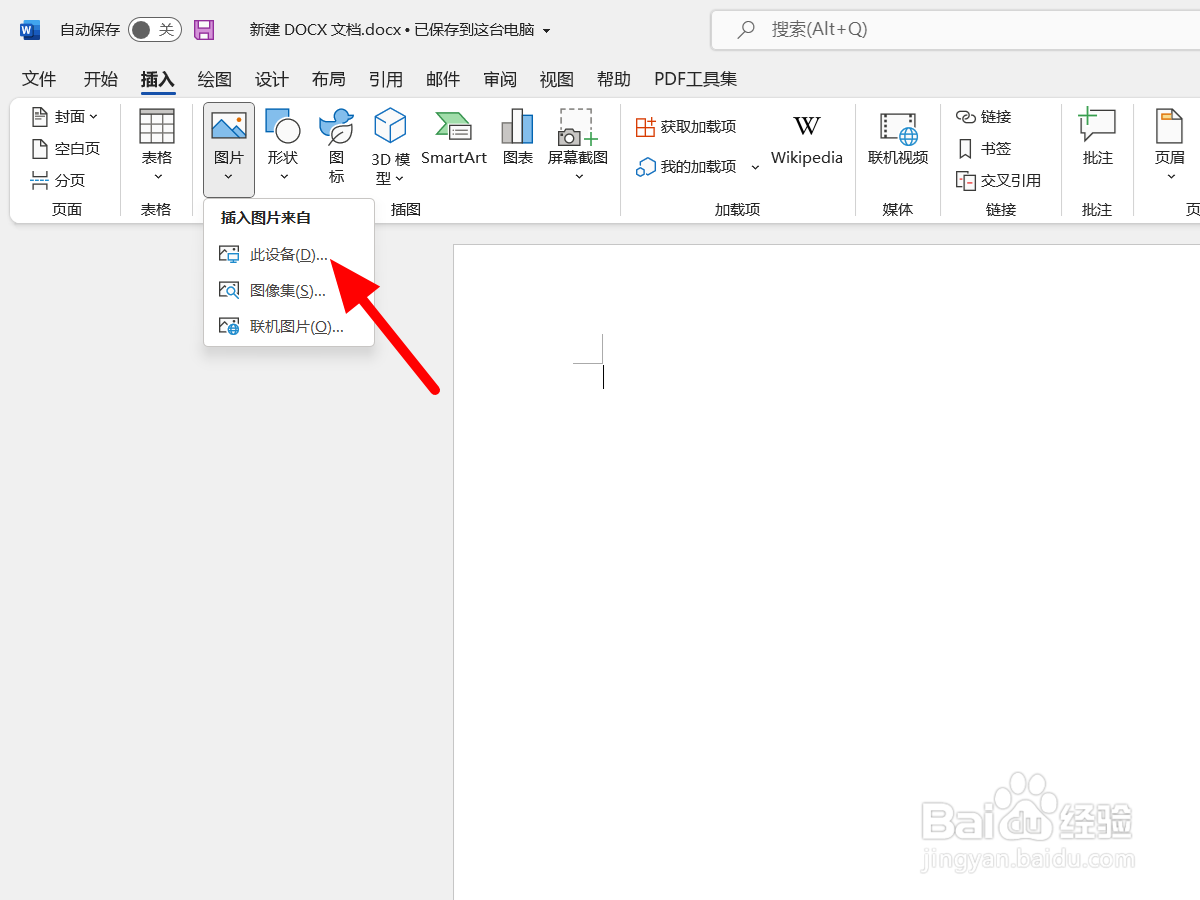Click the 书签 bookmark button
Viewport: 1200px width, 900px height.
[x=984, y=149]
